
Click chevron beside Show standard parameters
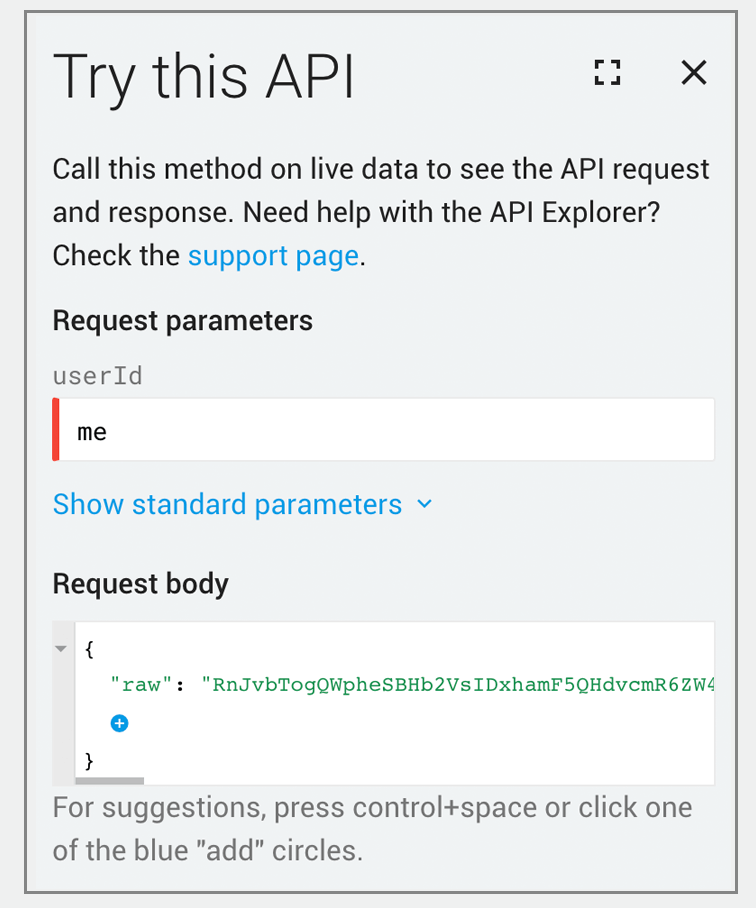point(424,504)
